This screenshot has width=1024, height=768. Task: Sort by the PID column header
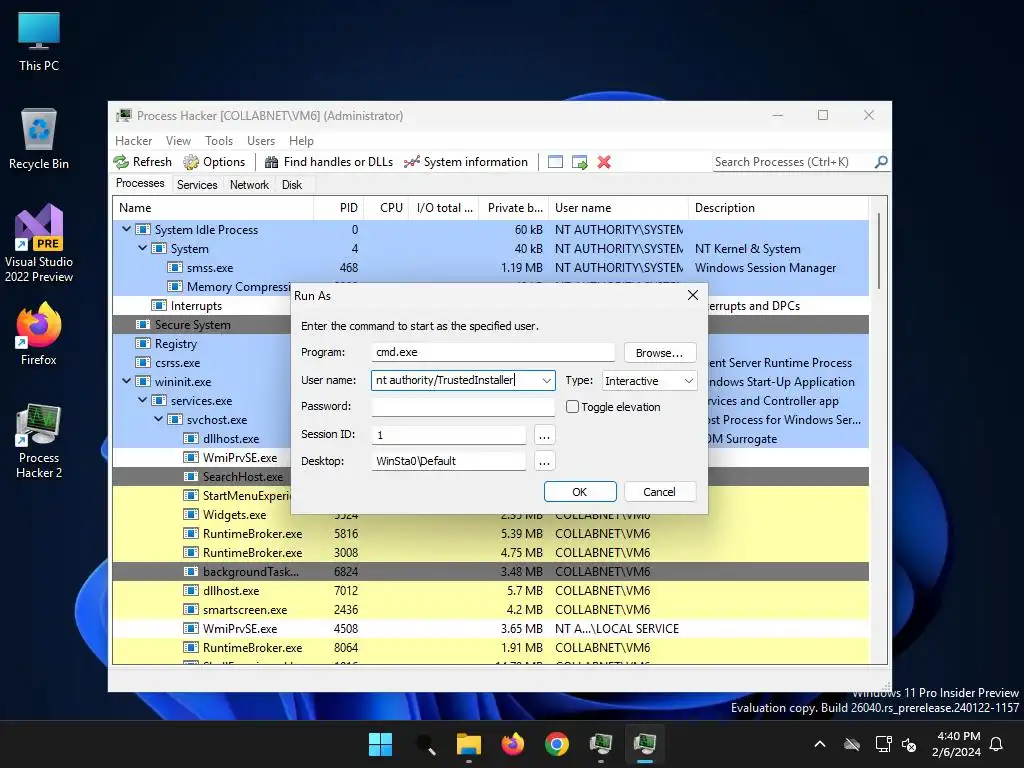point(338,208)
